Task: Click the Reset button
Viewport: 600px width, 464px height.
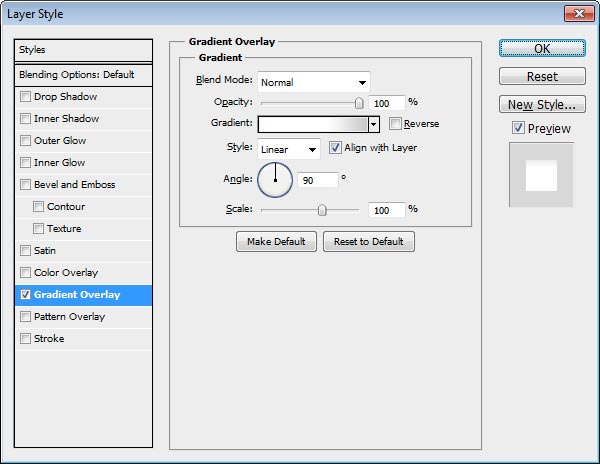Action: [542, 77]
